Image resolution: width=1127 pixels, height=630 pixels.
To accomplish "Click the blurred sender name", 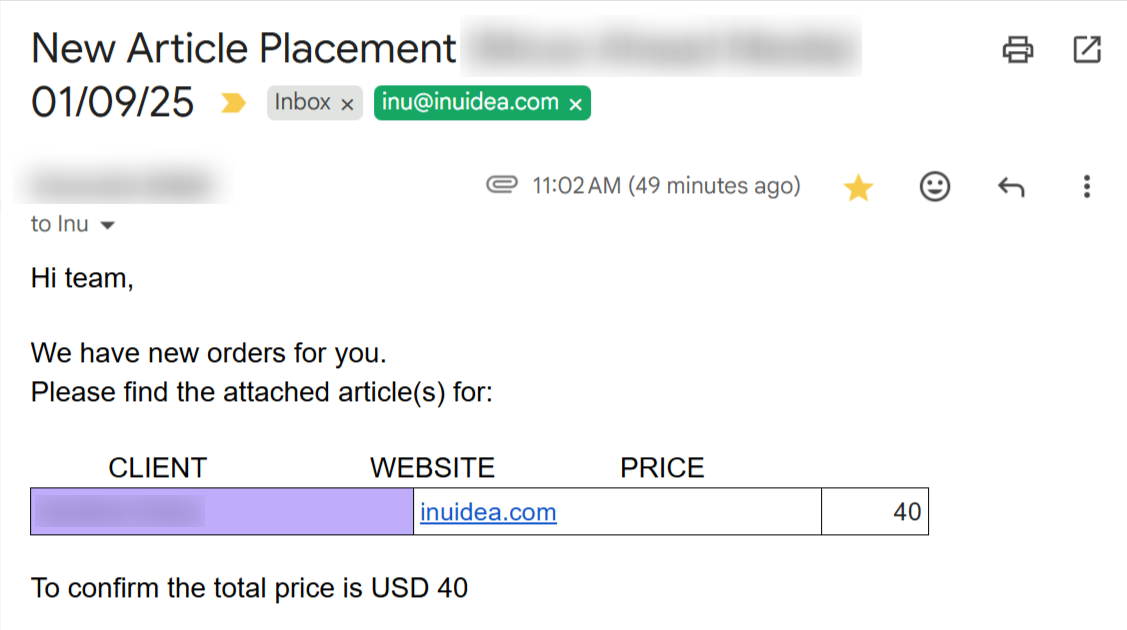I will pyautogui.click(x=120, y=186).
